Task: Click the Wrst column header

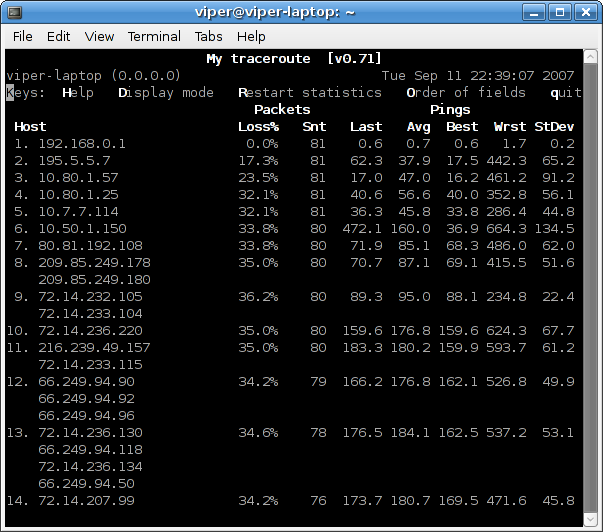Action: point(510,127)
